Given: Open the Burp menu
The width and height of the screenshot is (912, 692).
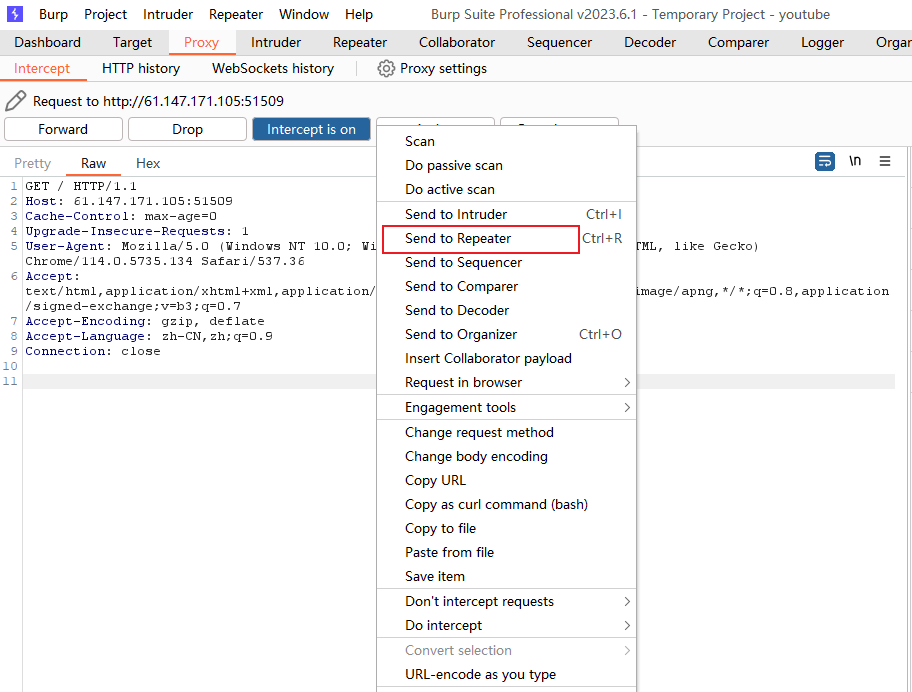Looking at the screenshot, I should [x=54, y=15].
